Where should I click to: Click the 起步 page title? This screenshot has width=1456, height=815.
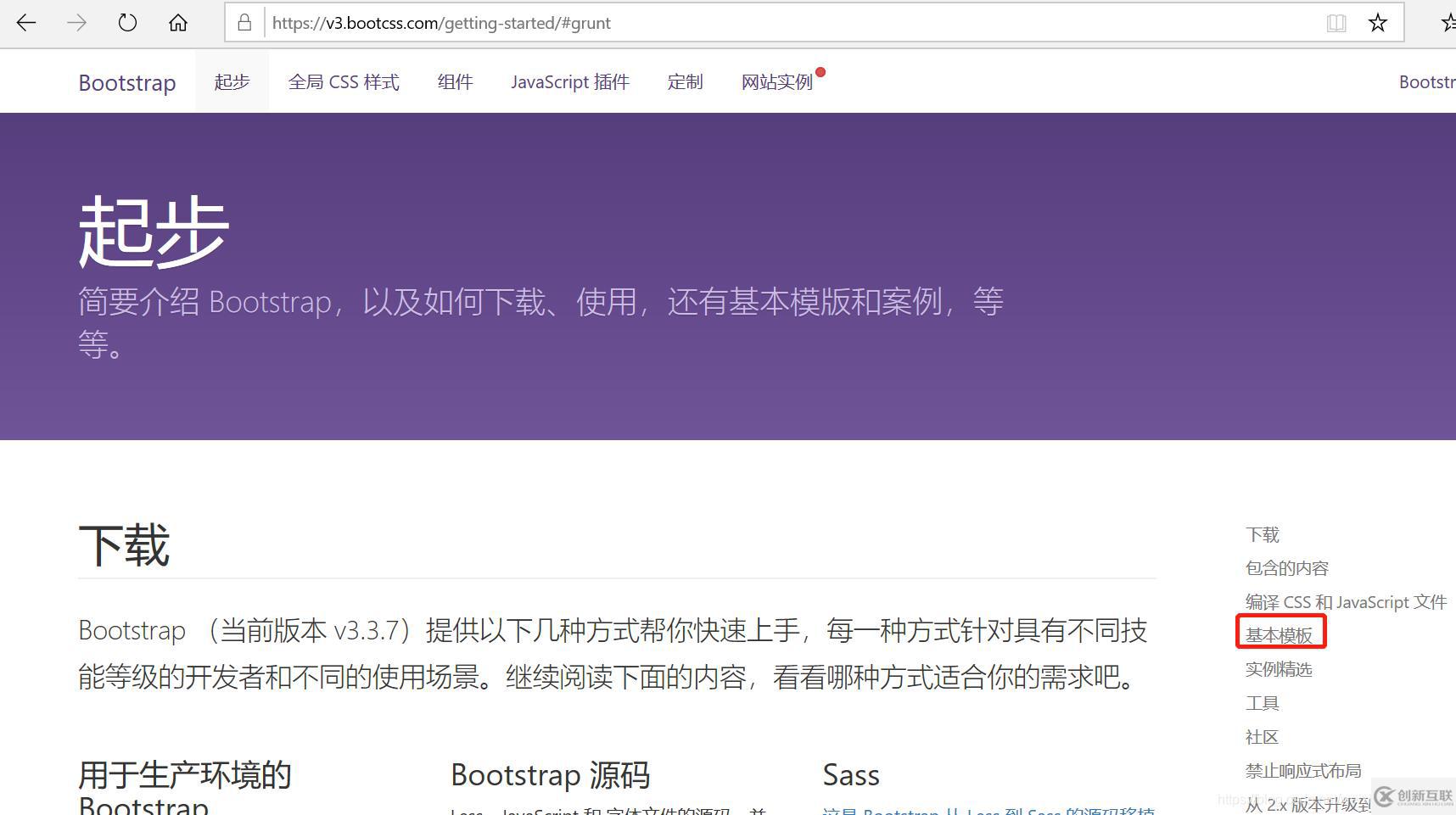pyautogui.click(x=154, y=231)
